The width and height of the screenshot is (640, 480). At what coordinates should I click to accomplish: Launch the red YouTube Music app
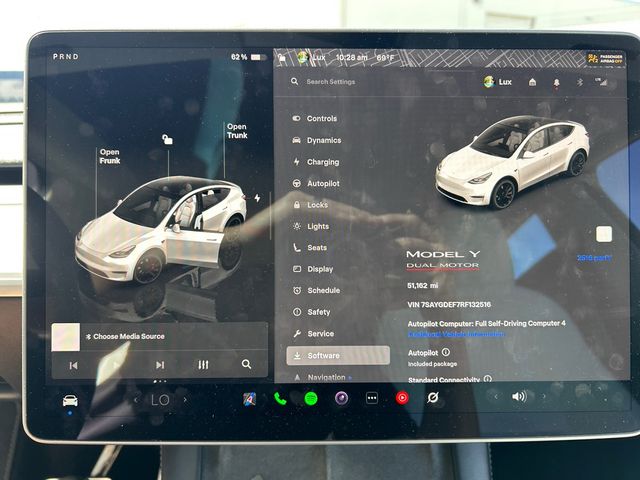(402, 398)
